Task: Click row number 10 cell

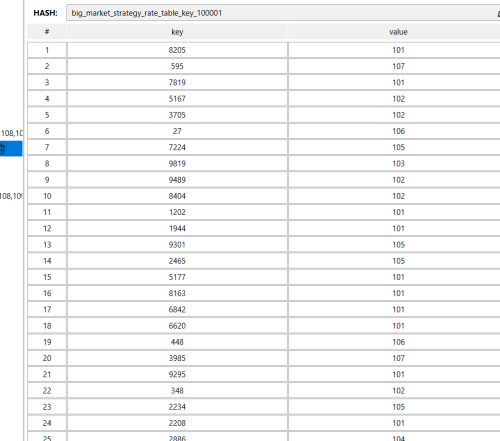Action: pyautogui.click(x=47, y=196)
